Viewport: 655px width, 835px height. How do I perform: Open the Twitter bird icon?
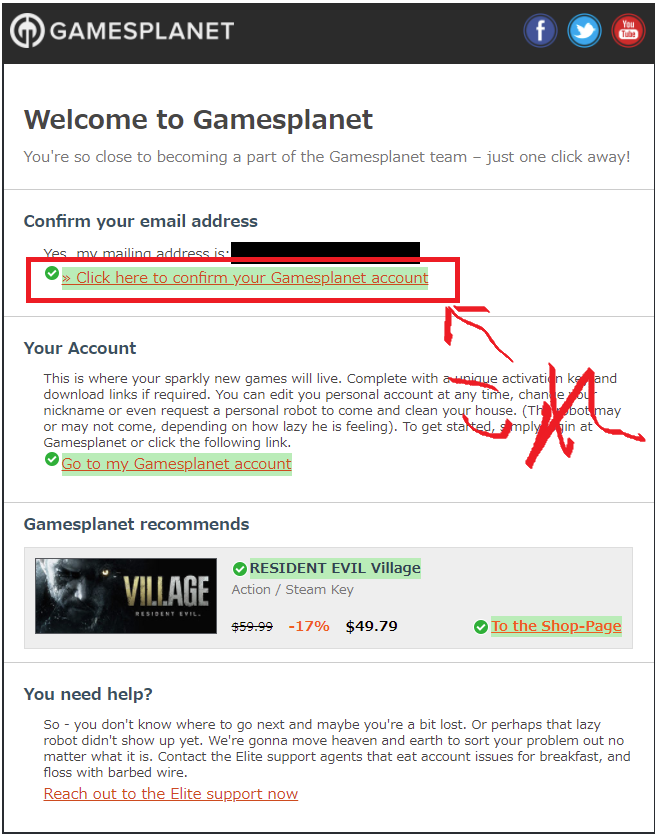(584, 30)
